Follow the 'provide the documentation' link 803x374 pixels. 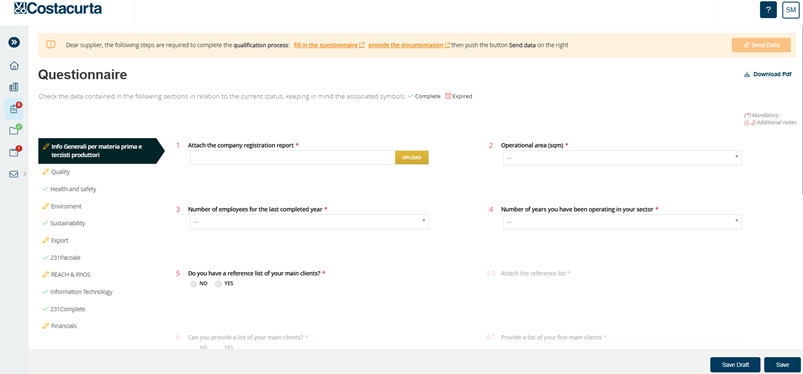(406, 45)
